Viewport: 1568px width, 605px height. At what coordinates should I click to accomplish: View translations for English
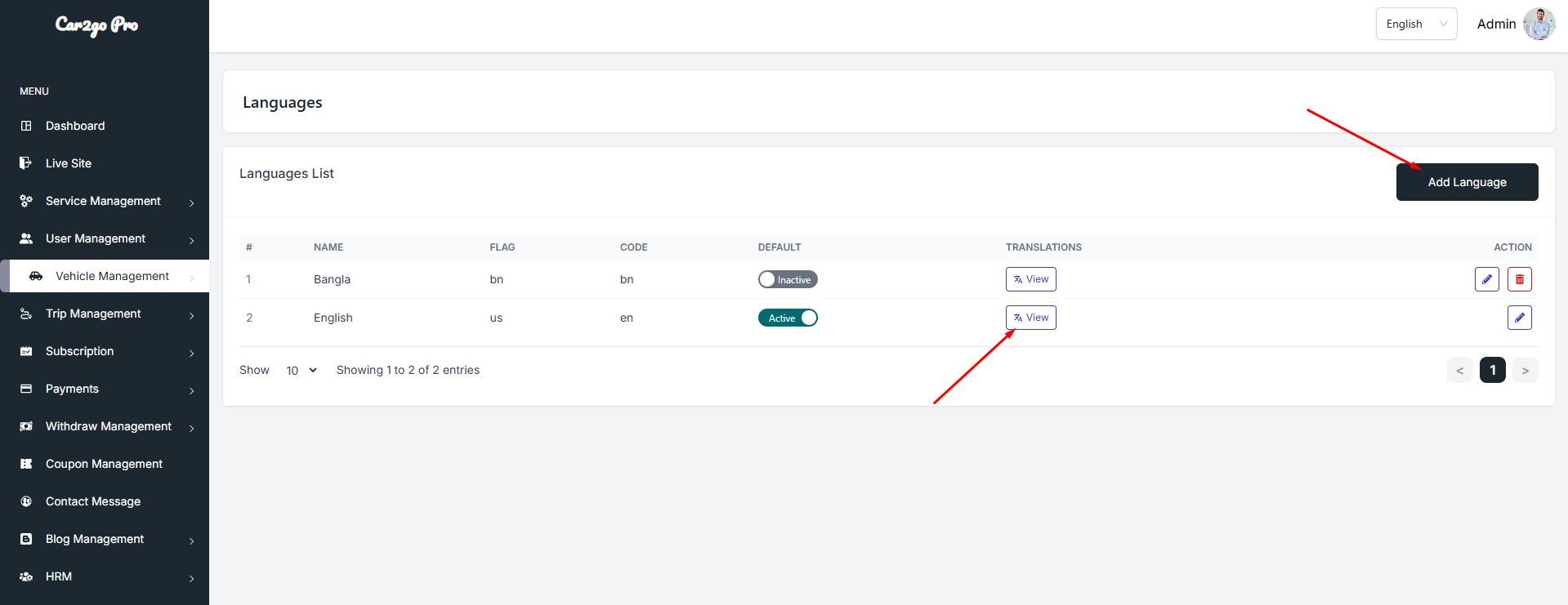1030,318
